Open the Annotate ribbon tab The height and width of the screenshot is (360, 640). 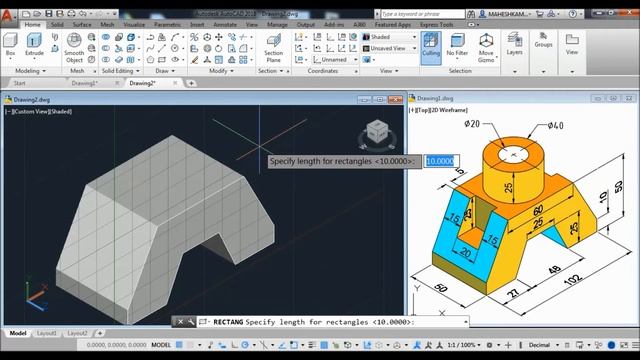click(225, 24)
